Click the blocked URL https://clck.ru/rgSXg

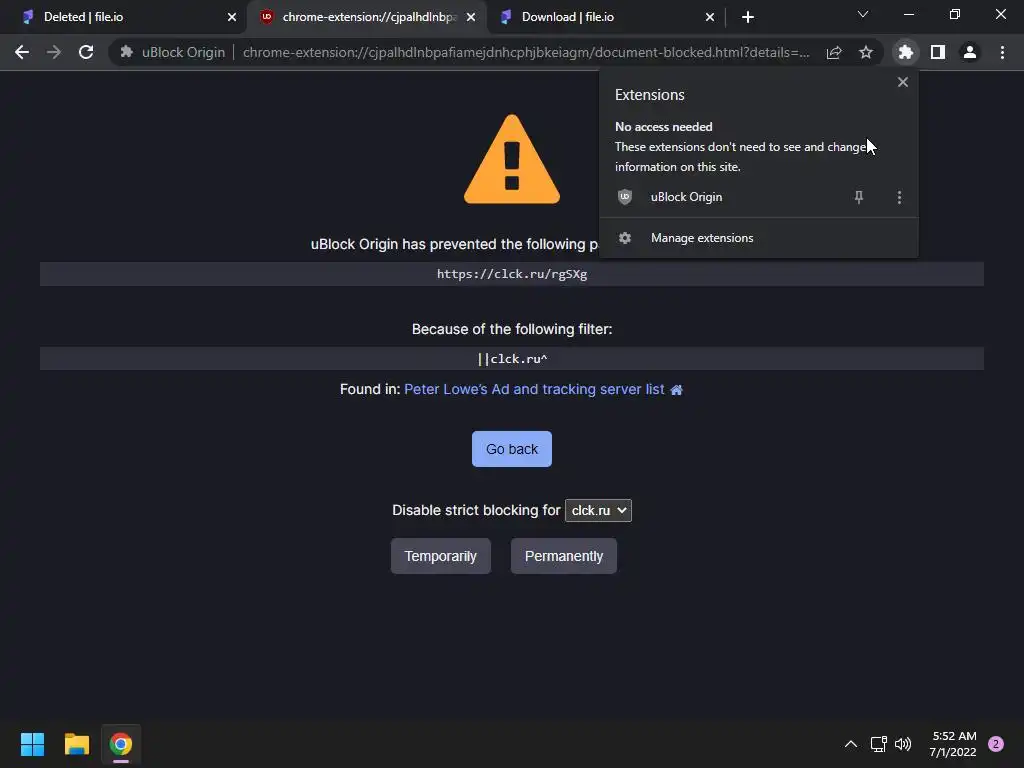512,274
